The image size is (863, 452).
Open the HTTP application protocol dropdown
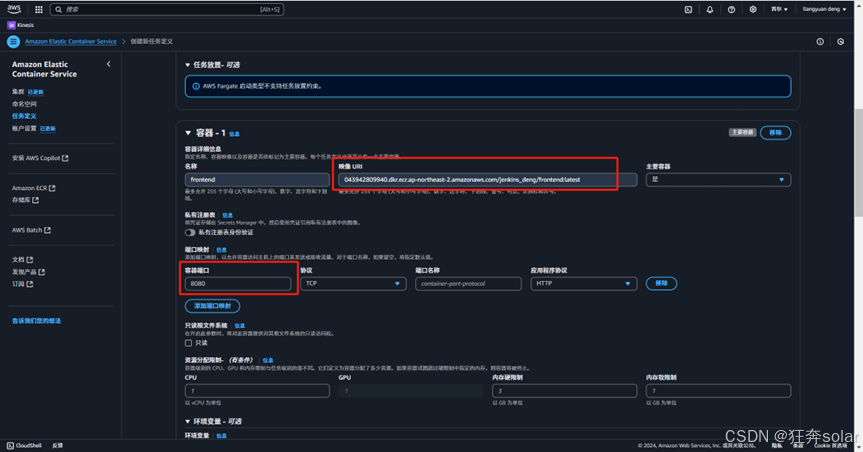coord(583,284)
